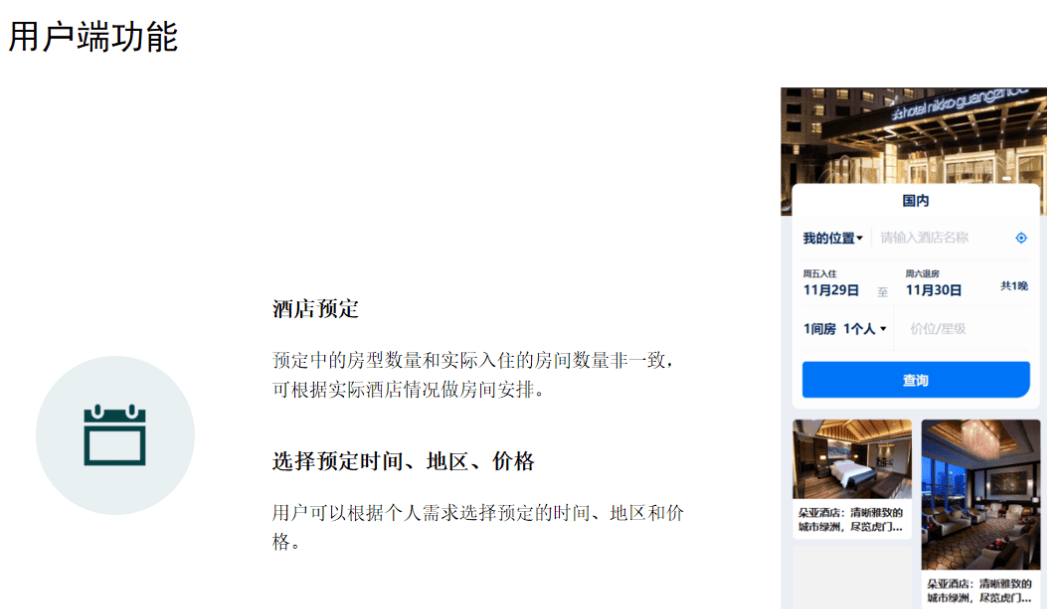Image resolution: width=1047 pixels, height=609 pixels.
Task: Click the 选择预定时间、地区、价格 heading
Action: click(x=403, y=461)
